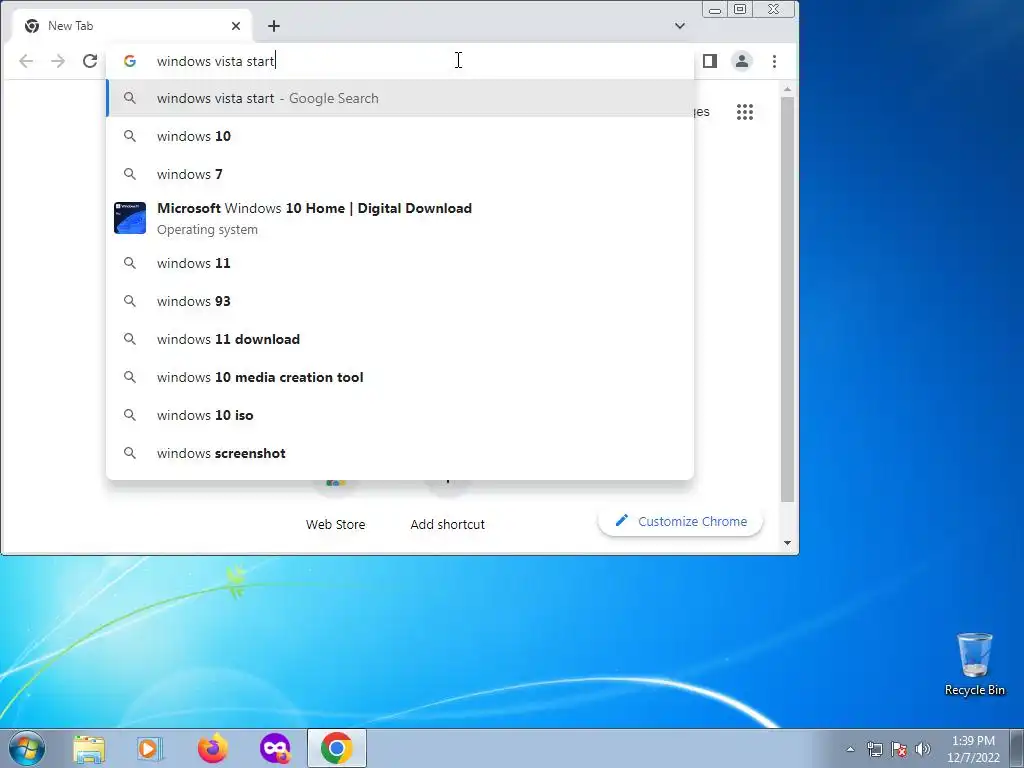1024x768 pixels.
Task: Click the page scrollbar down arrow
Action: (787, 543)
